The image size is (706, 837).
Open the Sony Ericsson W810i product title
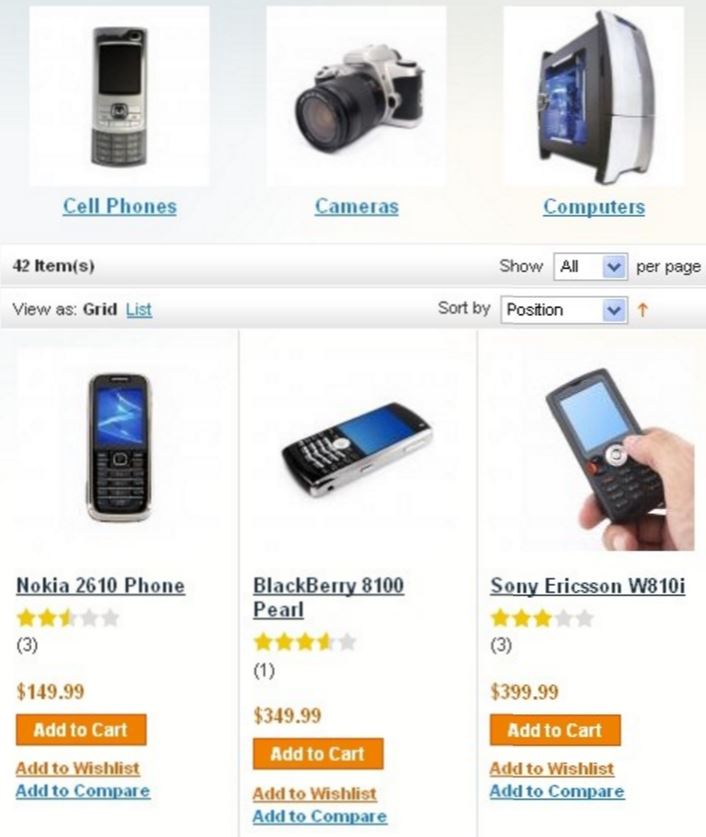tap(588, 586)
